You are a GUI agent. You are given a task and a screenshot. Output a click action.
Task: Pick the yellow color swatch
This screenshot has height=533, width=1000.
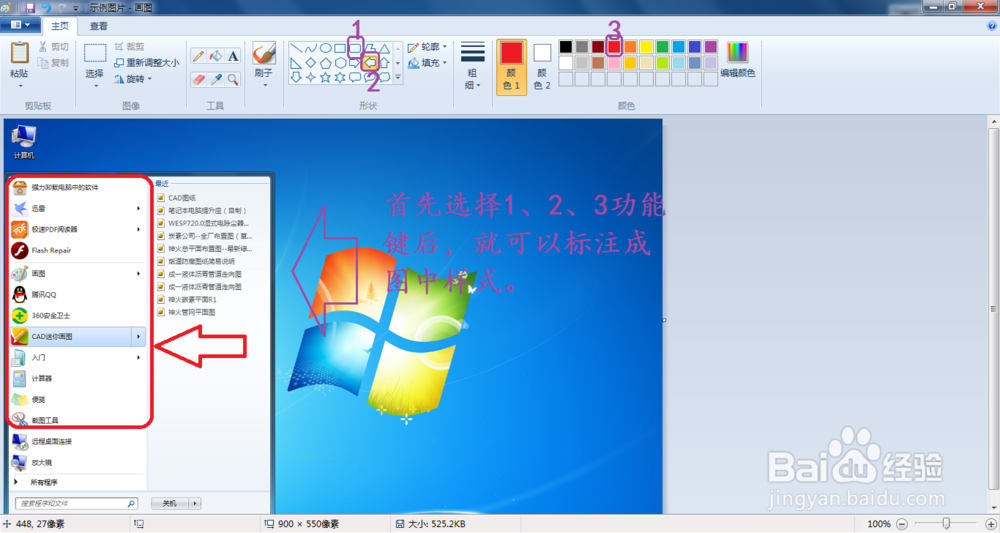[646, 47]
